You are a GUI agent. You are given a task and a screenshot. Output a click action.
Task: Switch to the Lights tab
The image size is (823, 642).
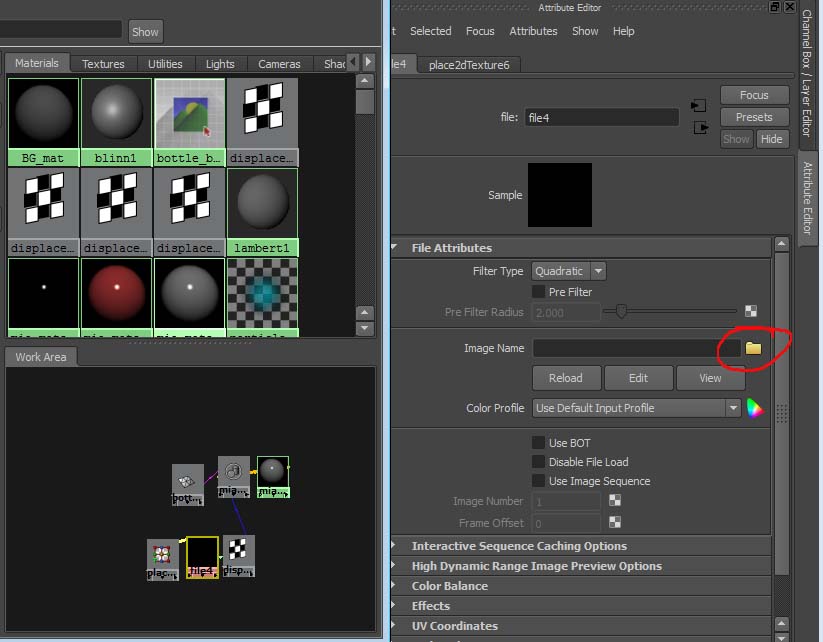point(220,64)
